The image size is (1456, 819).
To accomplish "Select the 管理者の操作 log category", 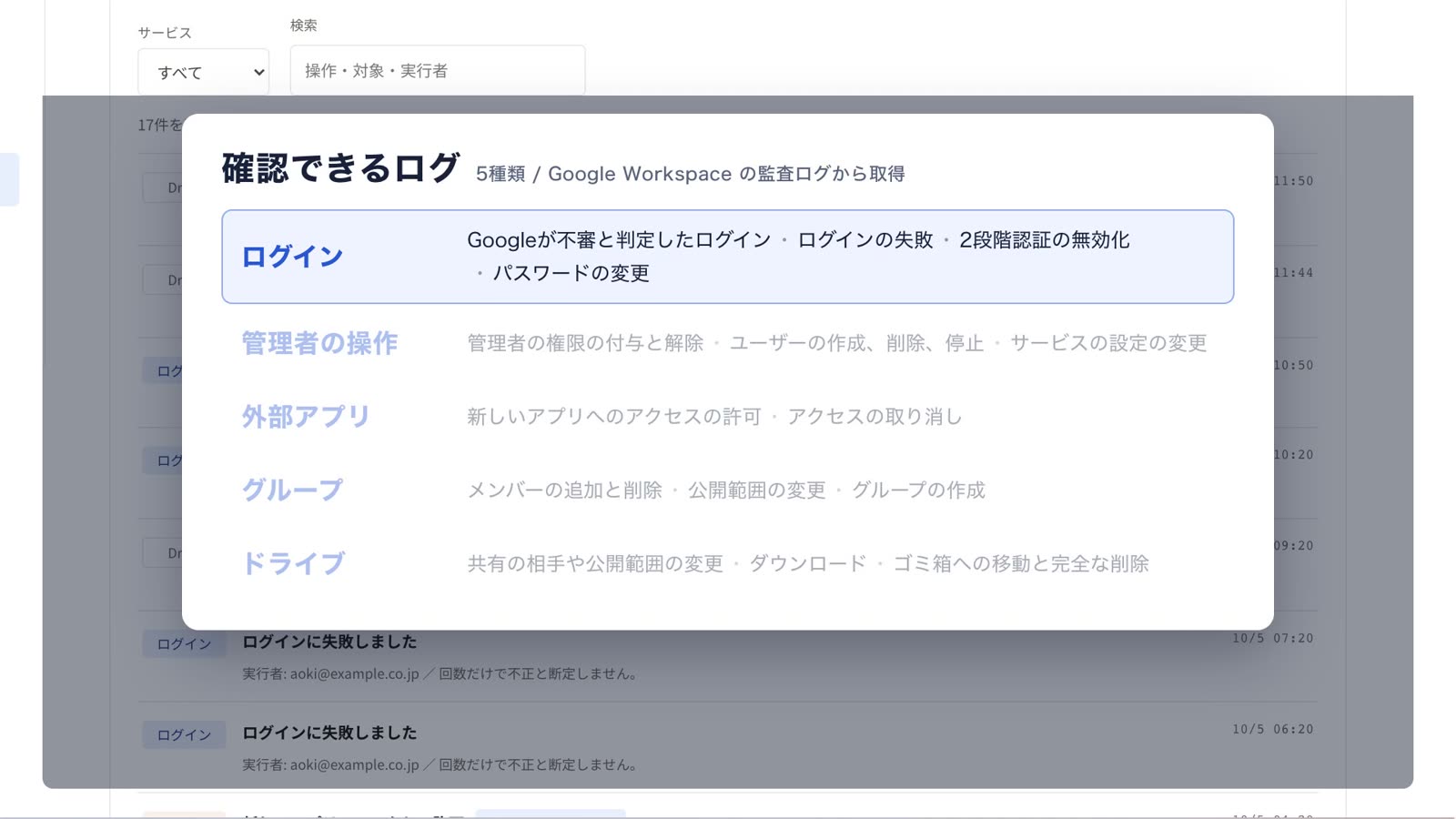I will pos(319,343).
